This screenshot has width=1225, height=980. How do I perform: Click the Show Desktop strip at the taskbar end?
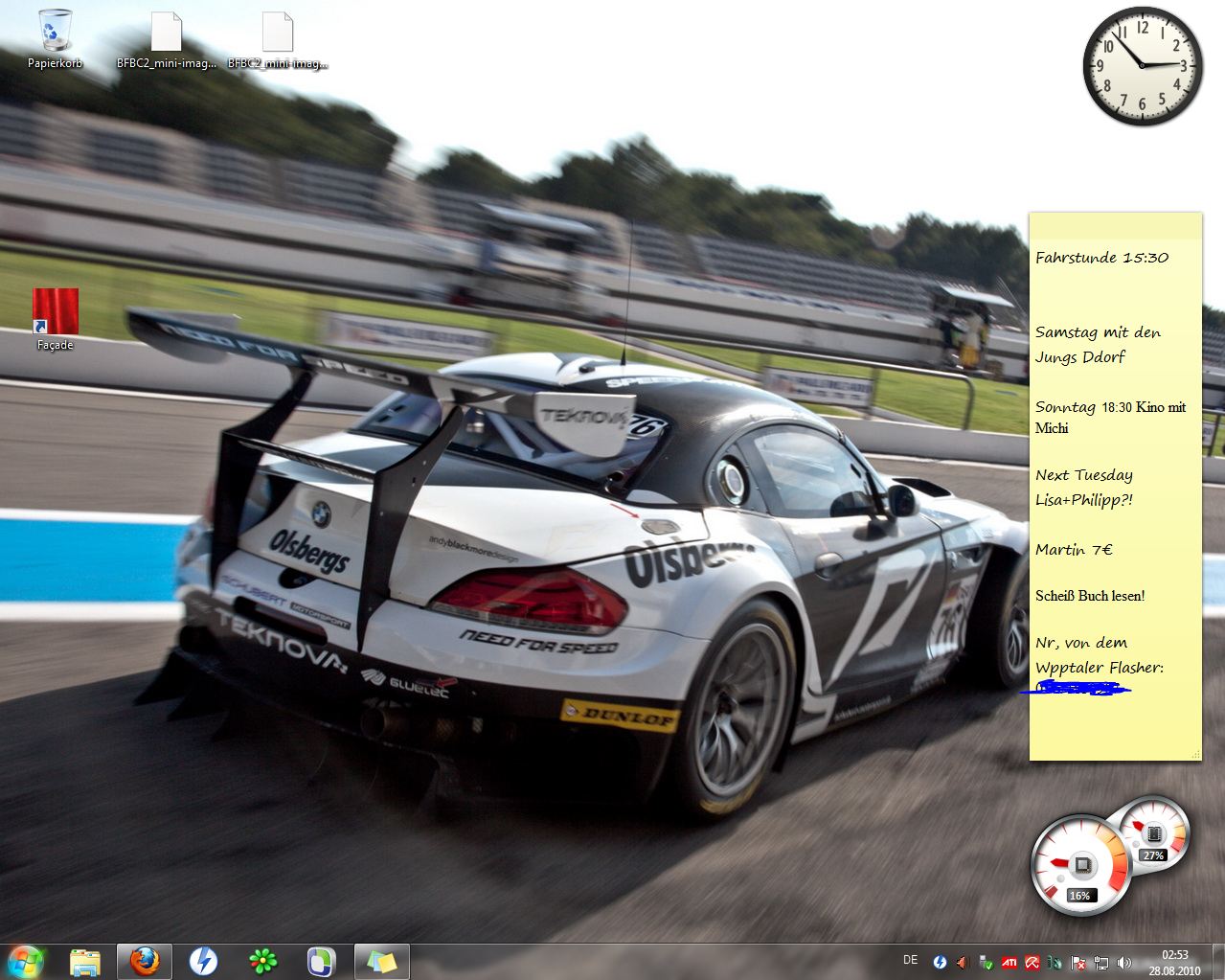tap(1217, 962)
